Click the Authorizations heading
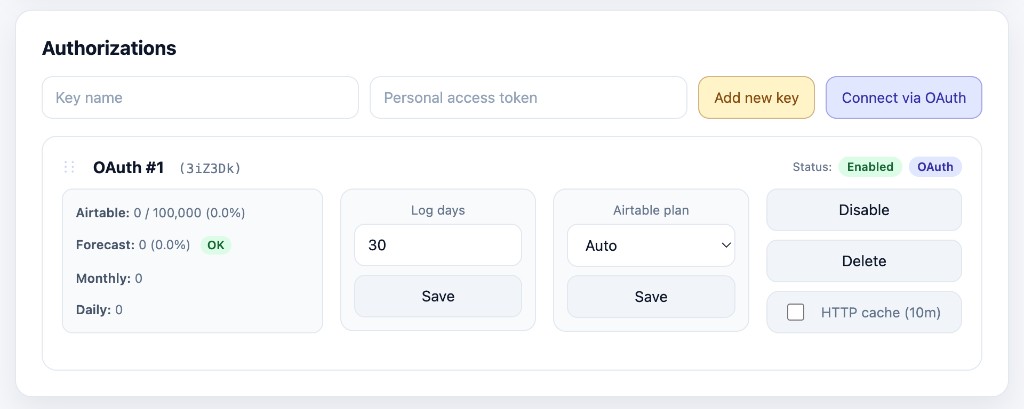The height and width of the screenshot is (409, 1024). point(109,47)
